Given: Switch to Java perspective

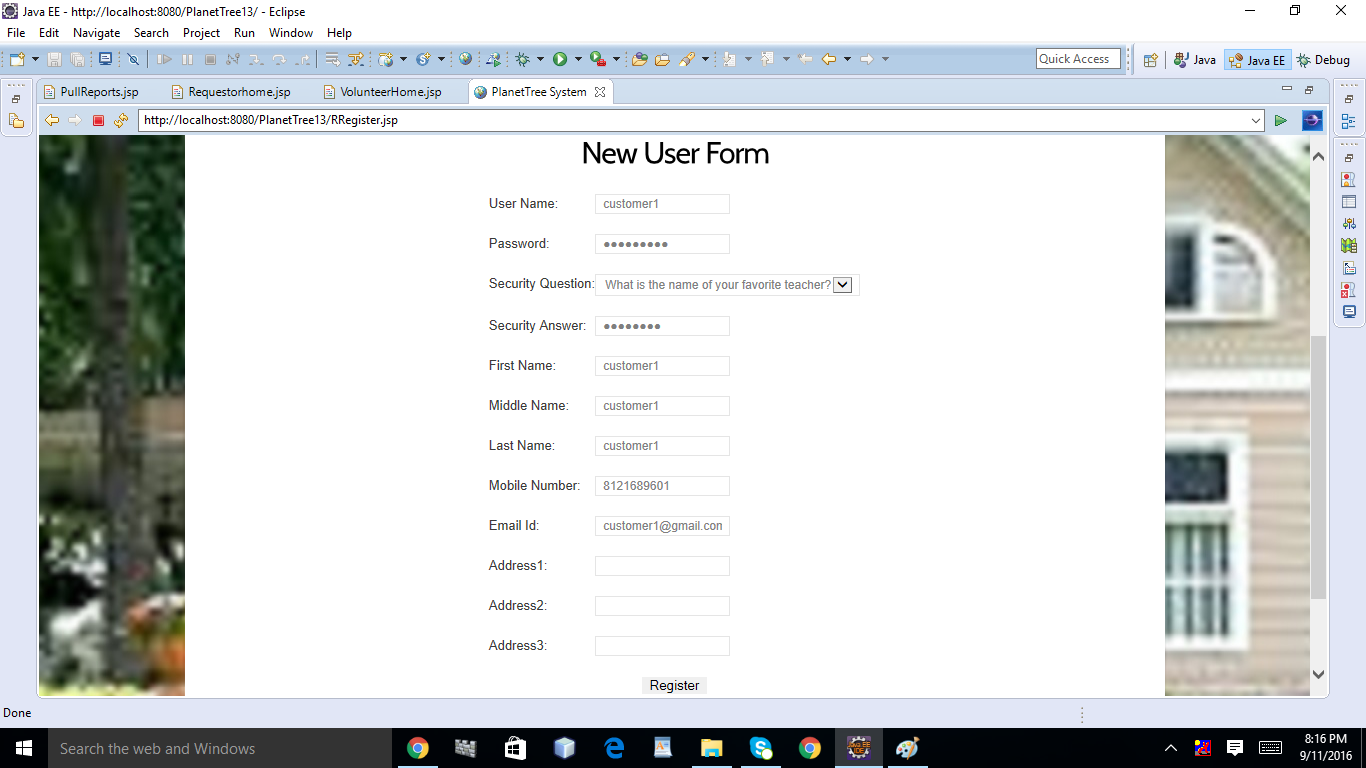Looking at the screenshot, I should [x=1194, y=60].
